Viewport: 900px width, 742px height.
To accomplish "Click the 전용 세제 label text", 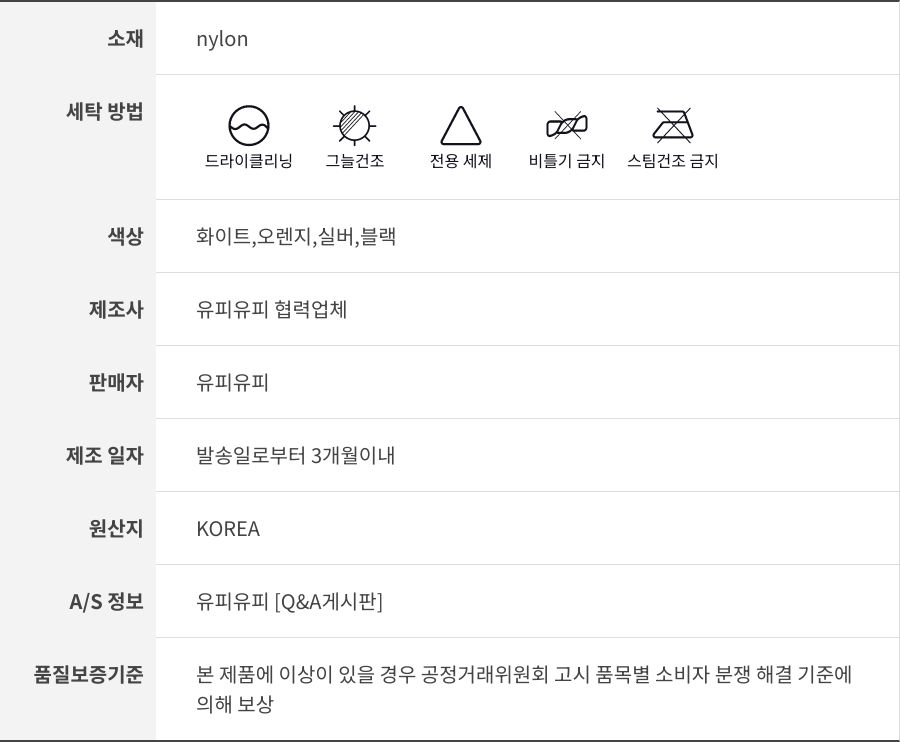I will [x=461, y=161].
